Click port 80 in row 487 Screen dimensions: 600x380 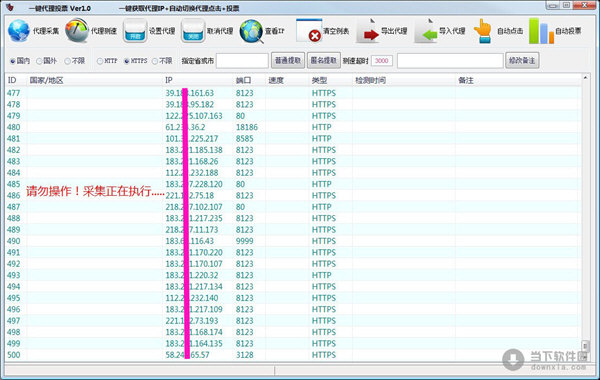click(x=240, y=207)
